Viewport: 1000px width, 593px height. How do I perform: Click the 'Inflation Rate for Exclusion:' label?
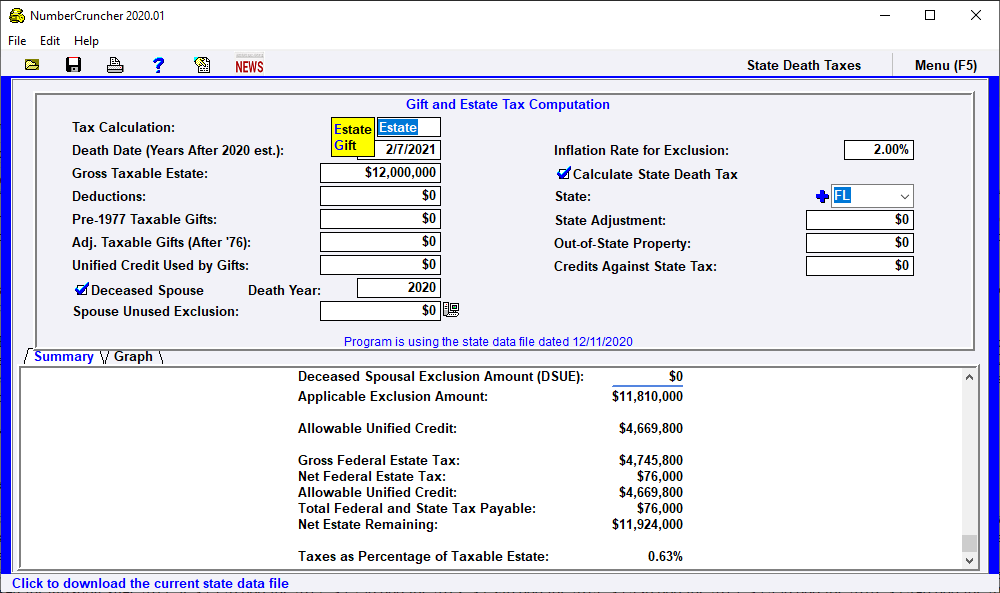pos(641,150)
